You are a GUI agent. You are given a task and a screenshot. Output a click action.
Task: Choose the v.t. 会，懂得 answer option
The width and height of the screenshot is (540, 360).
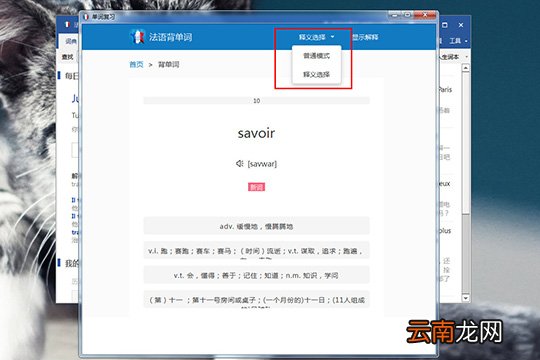256,275
